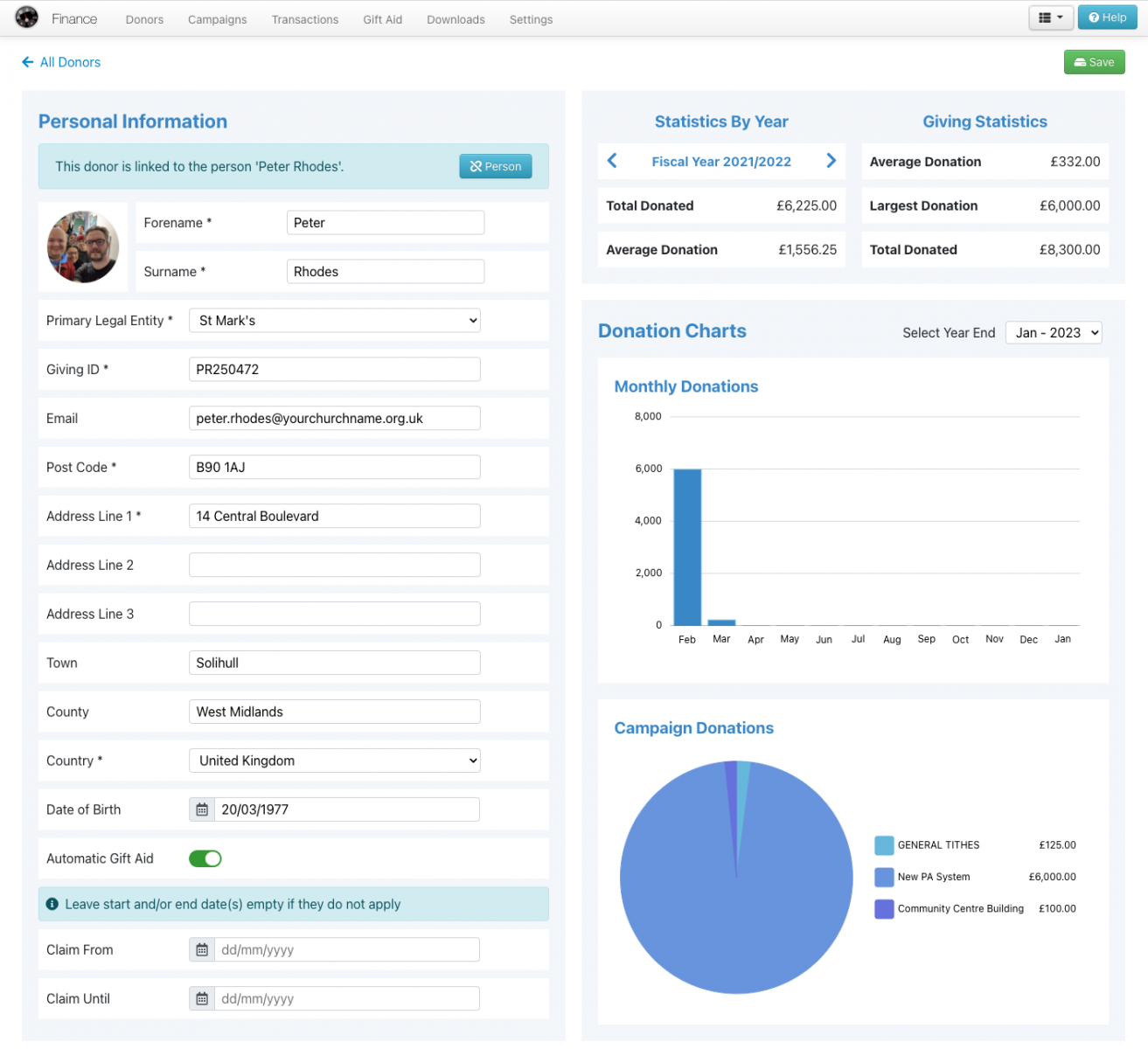Open the Donors menu
Viewport: 1148px width, 1049px height.
coord(144,19)
